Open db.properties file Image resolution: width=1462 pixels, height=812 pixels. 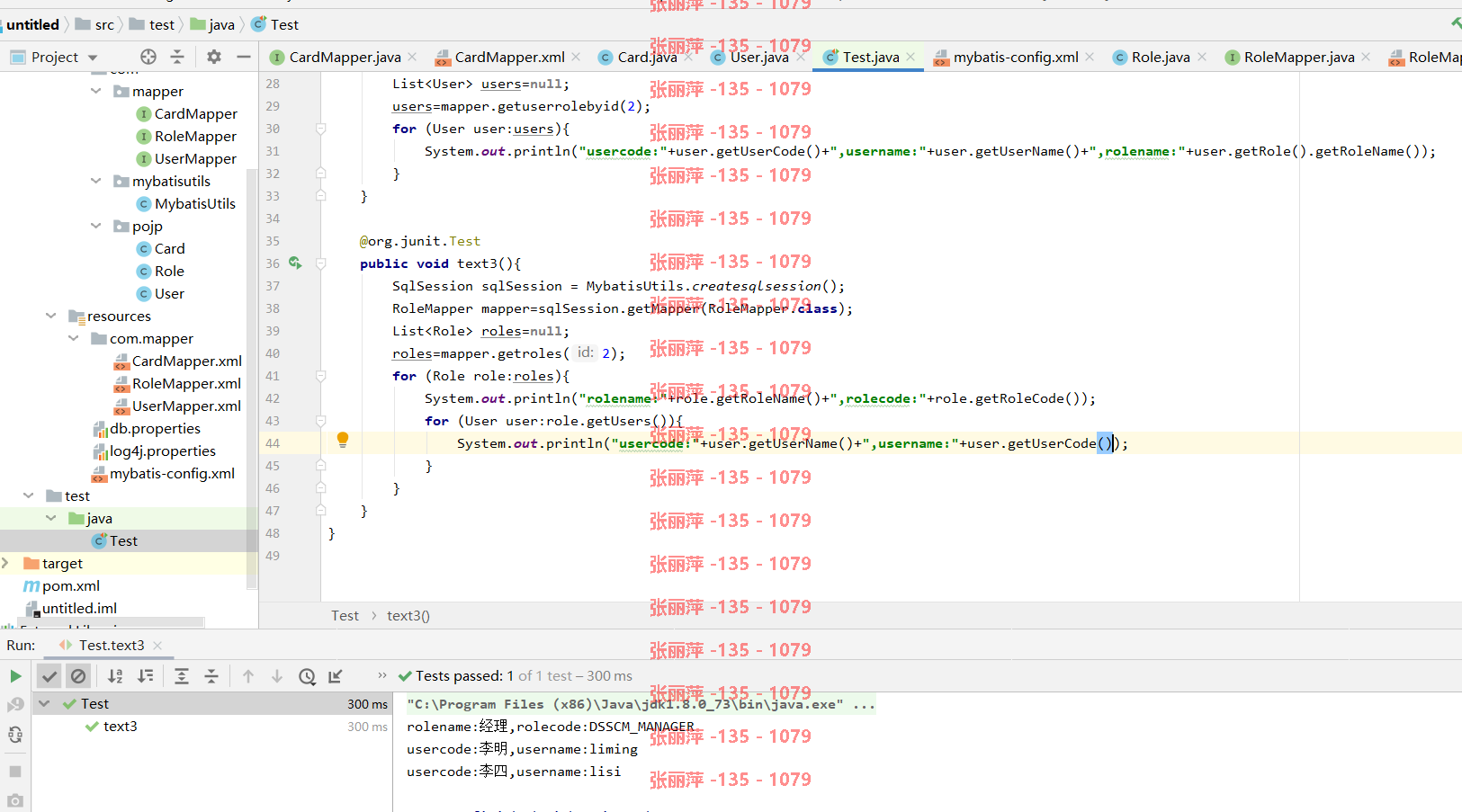tap(147, 428)
